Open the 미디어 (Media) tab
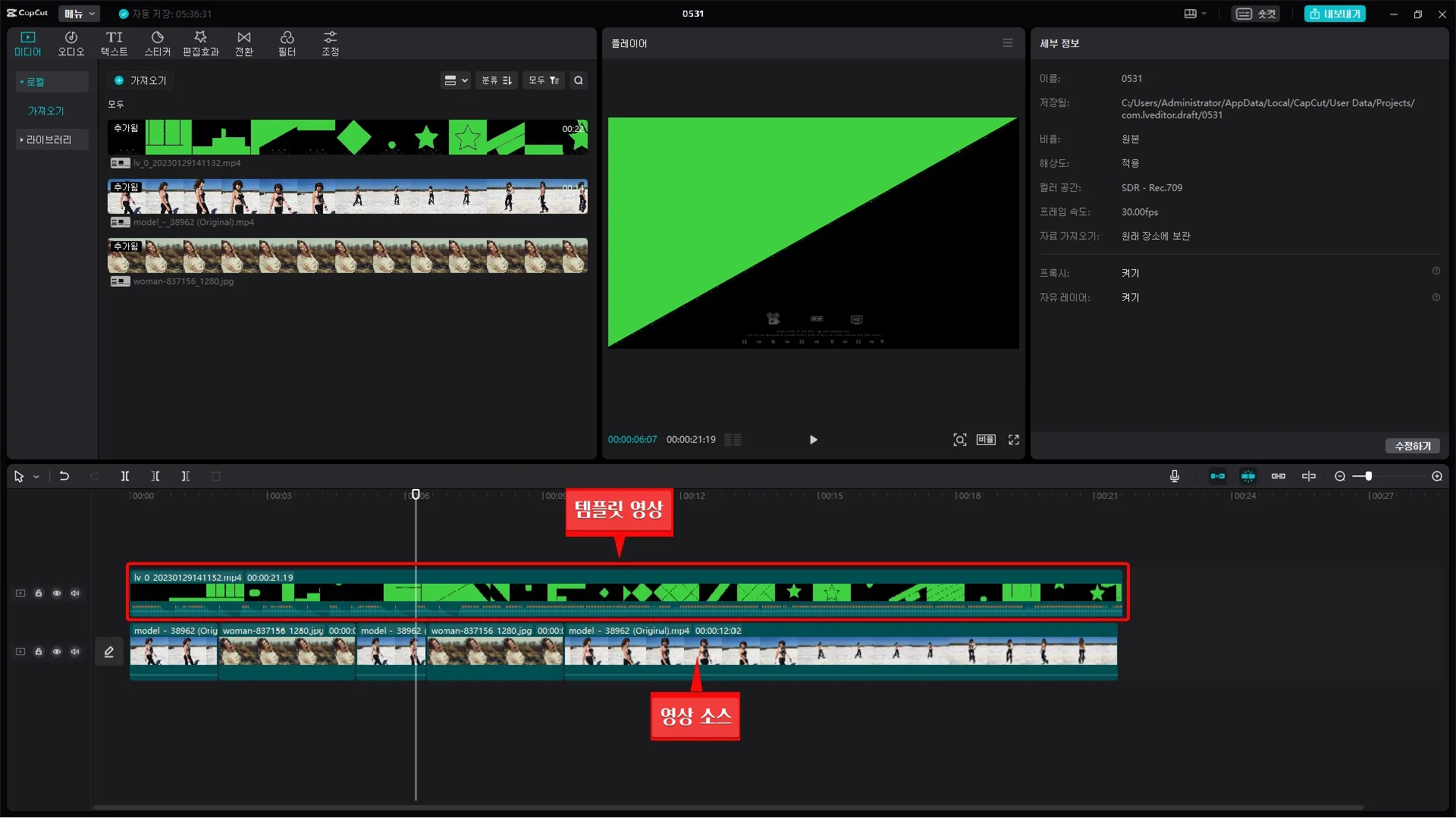 [28, 44]
